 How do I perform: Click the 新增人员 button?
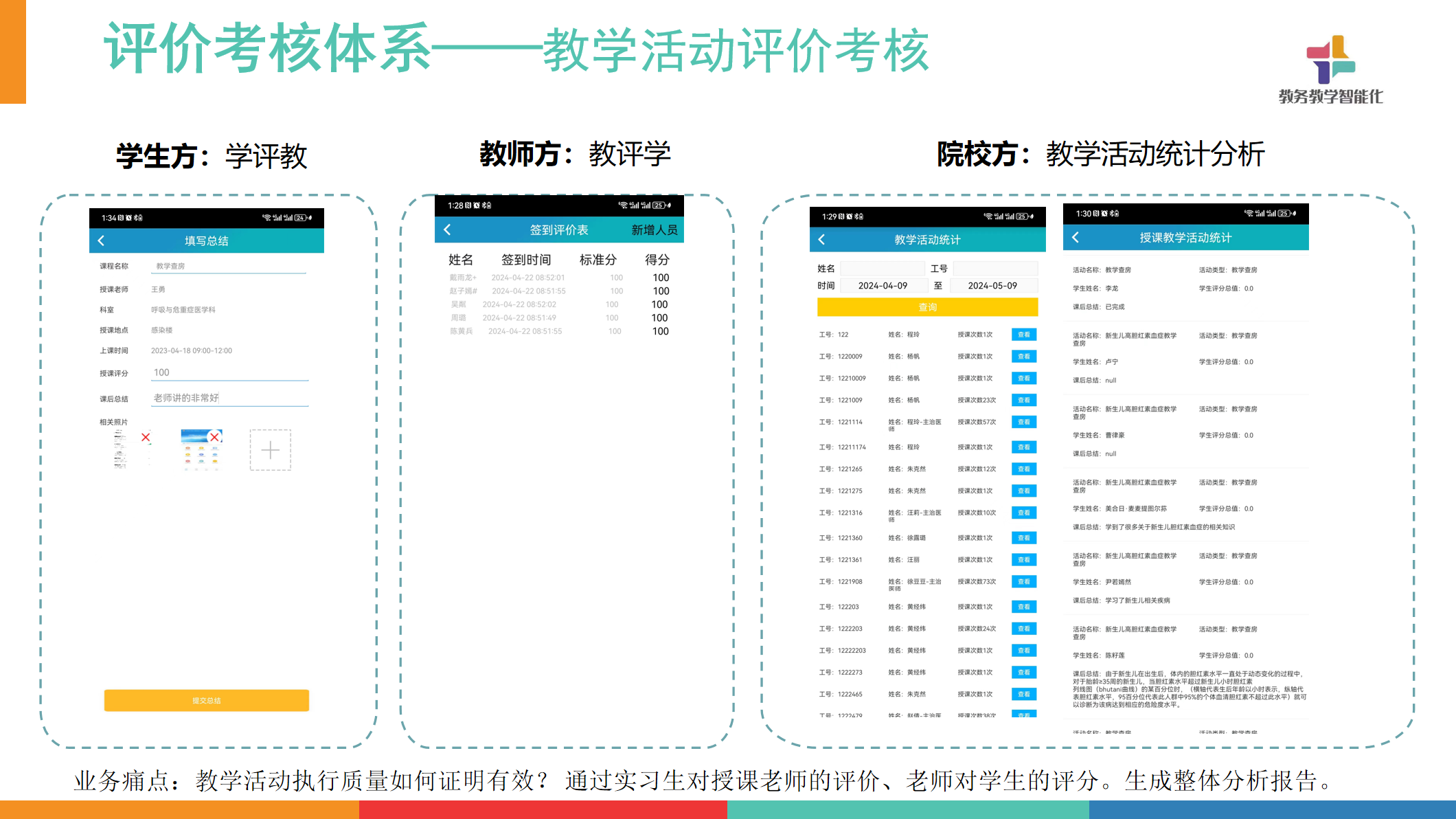click(654, 230)
